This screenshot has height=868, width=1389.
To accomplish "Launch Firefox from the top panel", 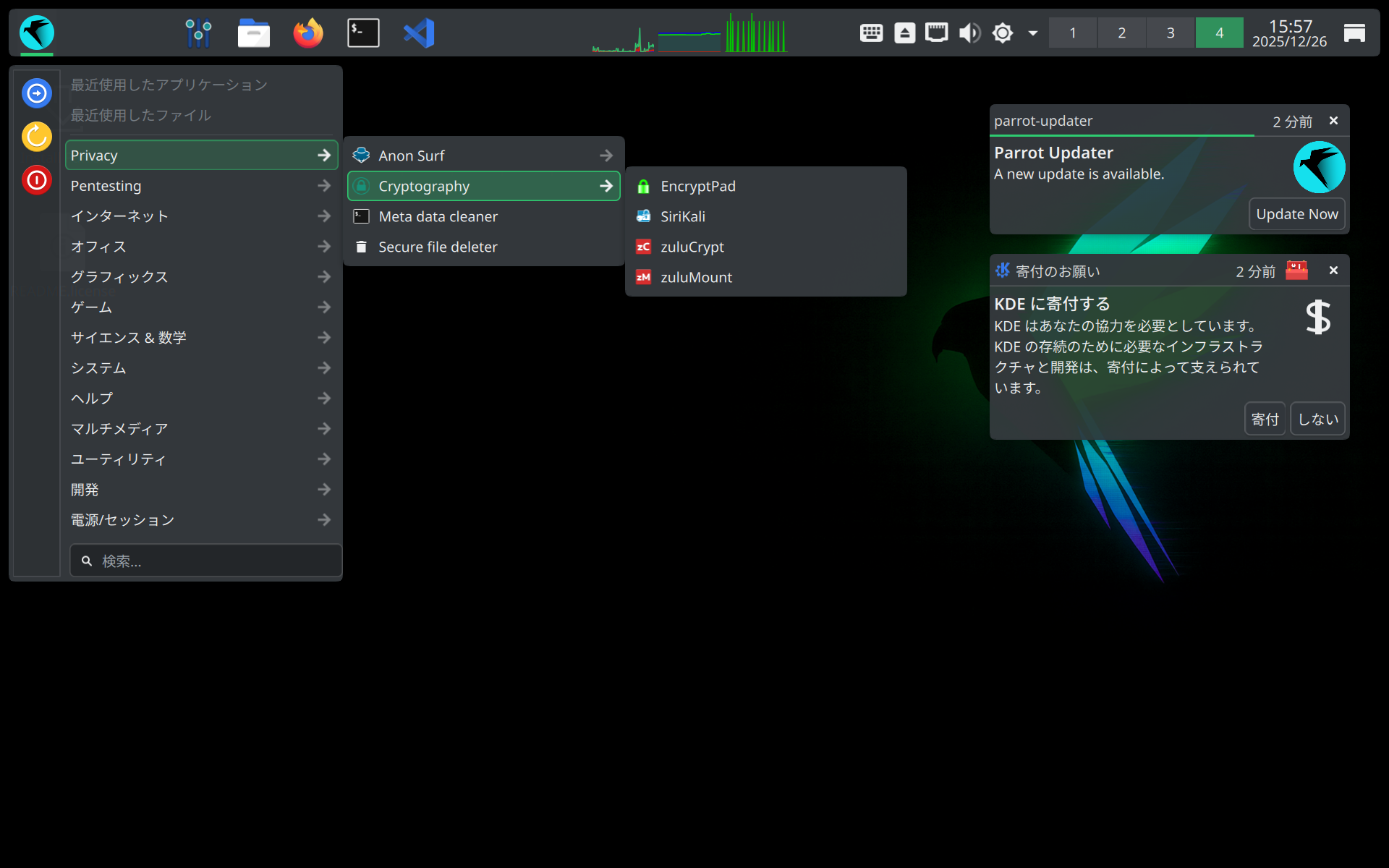I will (308, 33).
